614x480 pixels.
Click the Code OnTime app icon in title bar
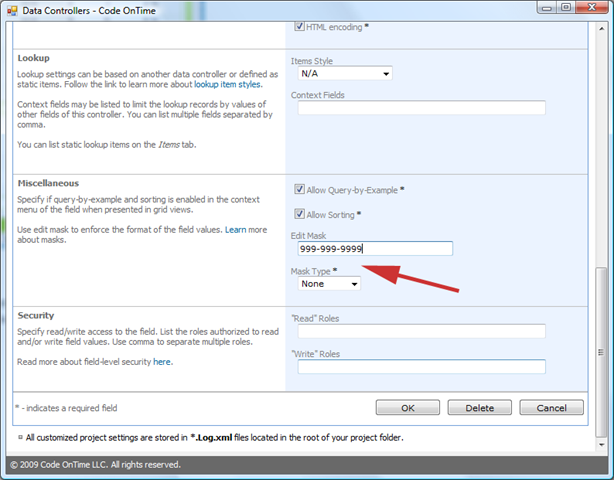tap(12, 11)
